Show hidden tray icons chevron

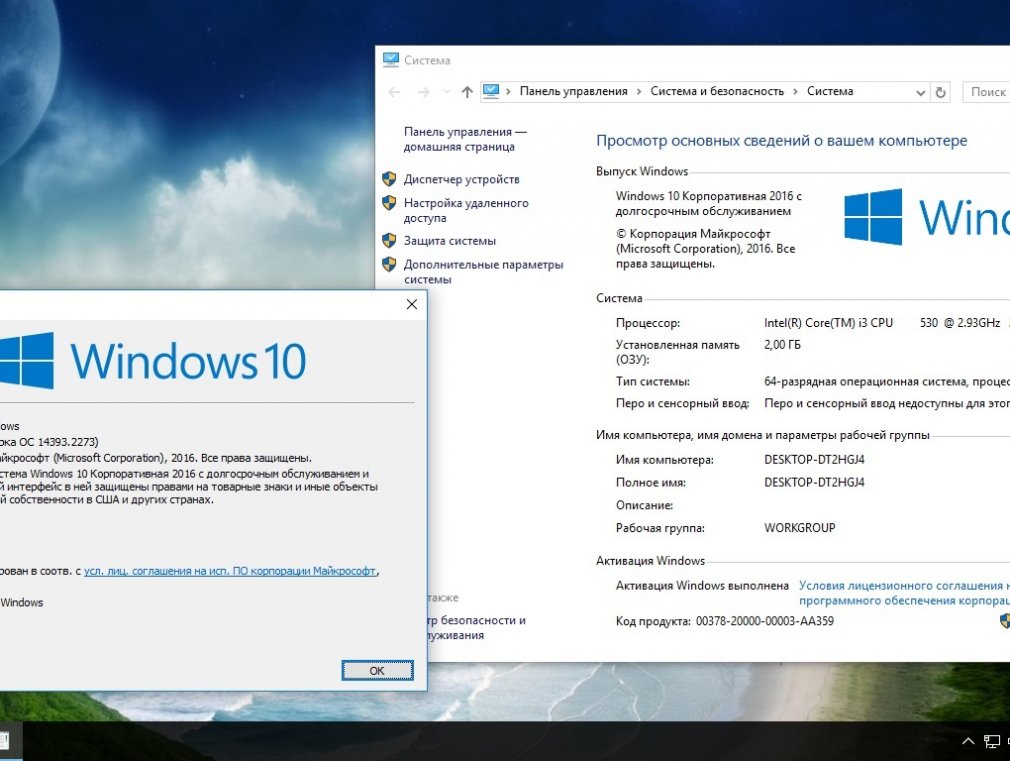(x=967, y=742)
